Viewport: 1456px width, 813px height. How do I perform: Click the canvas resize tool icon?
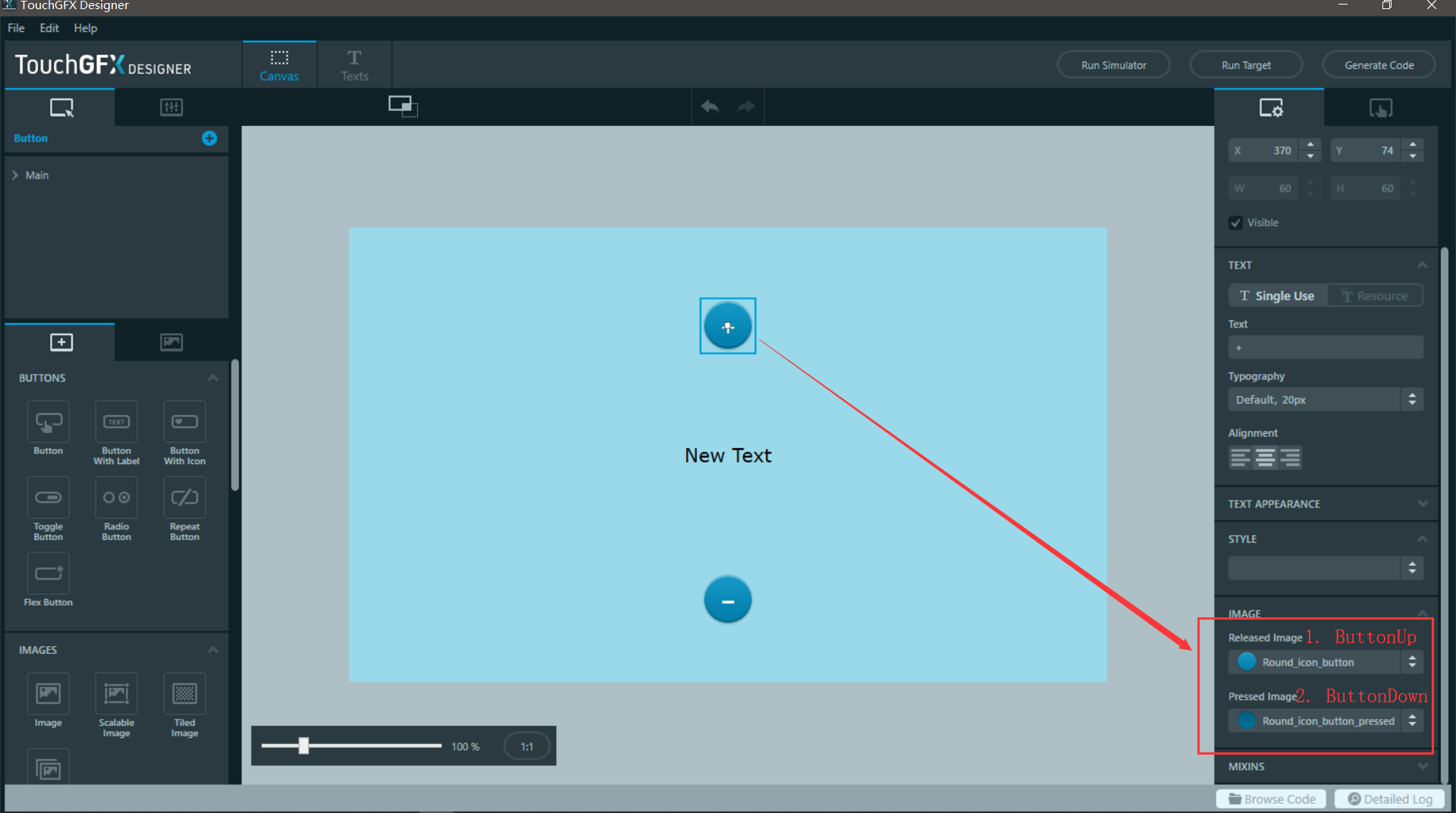403,106
